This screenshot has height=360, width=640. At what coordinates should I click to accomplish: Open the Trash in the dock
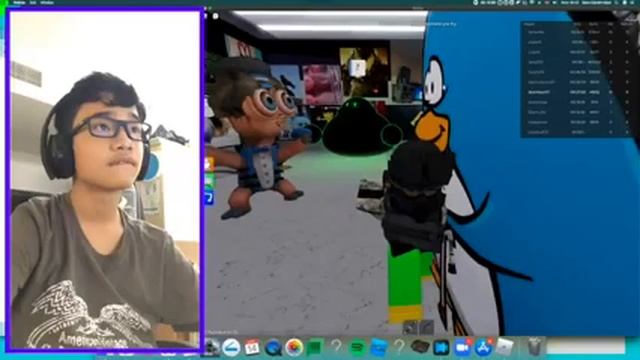pos(534,347)
